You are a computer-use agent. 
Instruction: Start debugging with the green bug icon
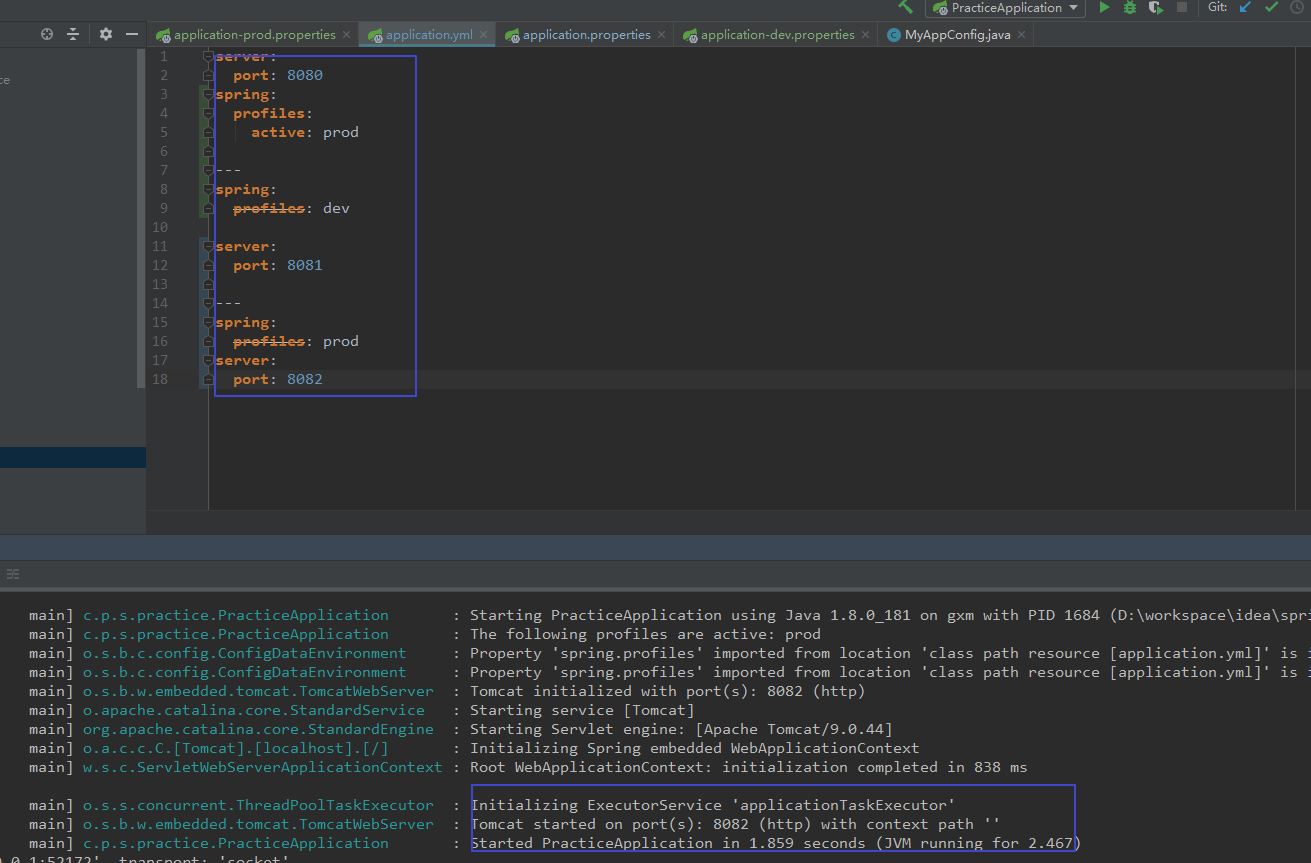tap(1130, 7)
